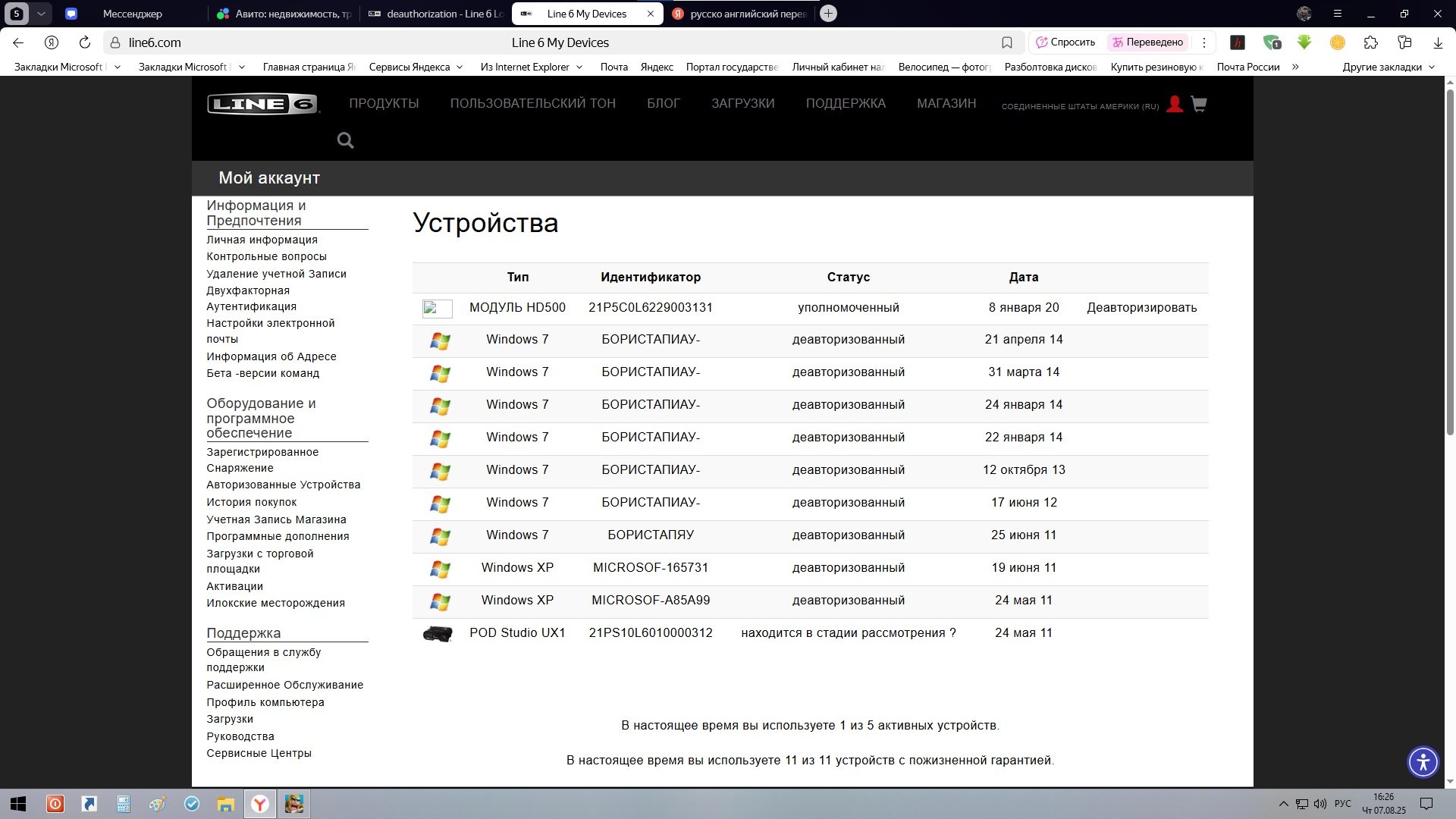
Task: Click the accessibility widget button
Action: click(x=1423, y=761)
